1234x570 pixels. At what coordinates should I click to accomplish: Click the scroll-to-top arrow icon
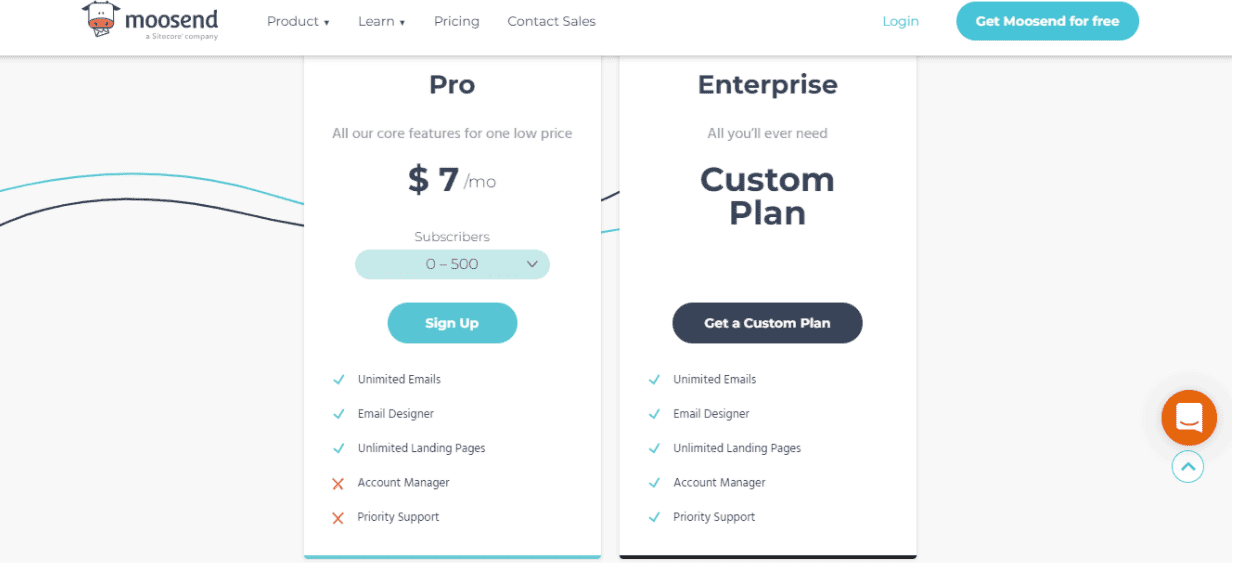pyautogui.click(x=1188, y=466)
